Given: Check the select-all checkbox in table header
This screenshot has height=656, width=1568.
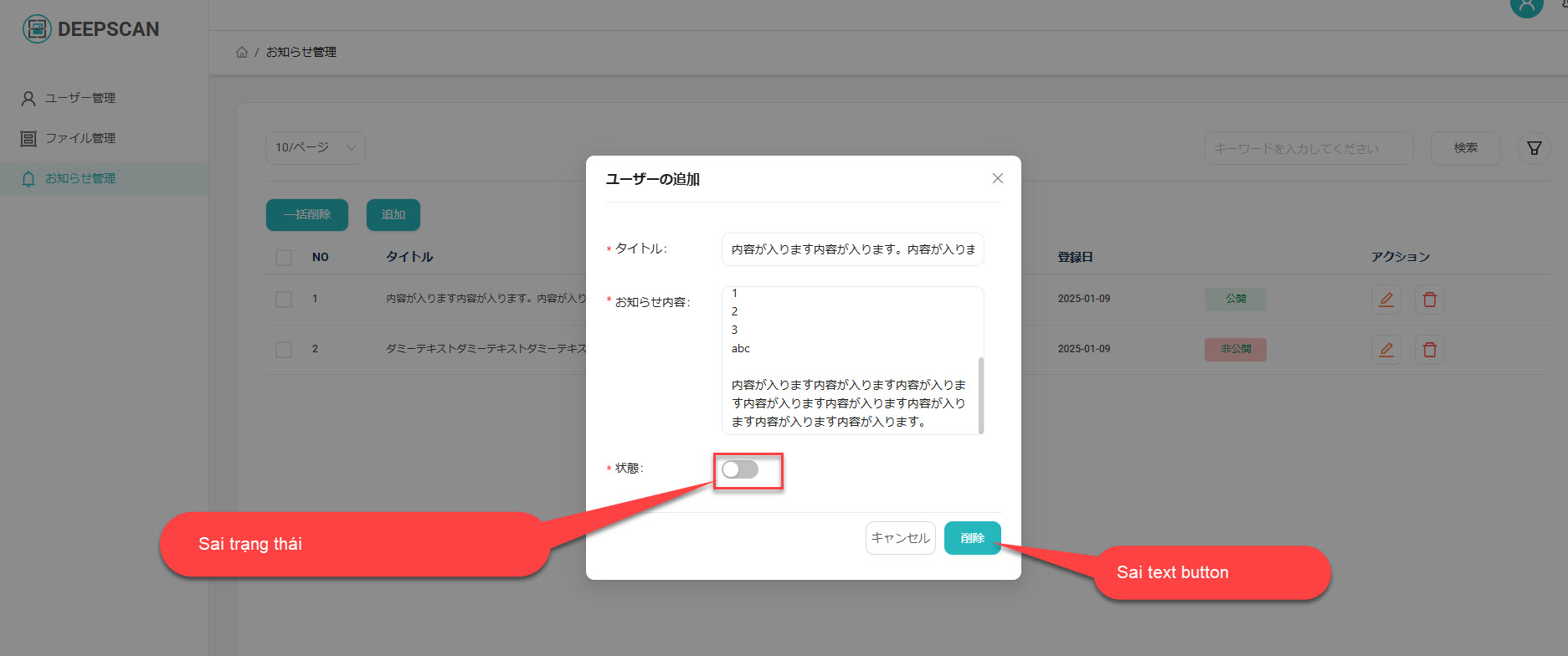Looking at the screenshot, I should [x=284, y=257].
